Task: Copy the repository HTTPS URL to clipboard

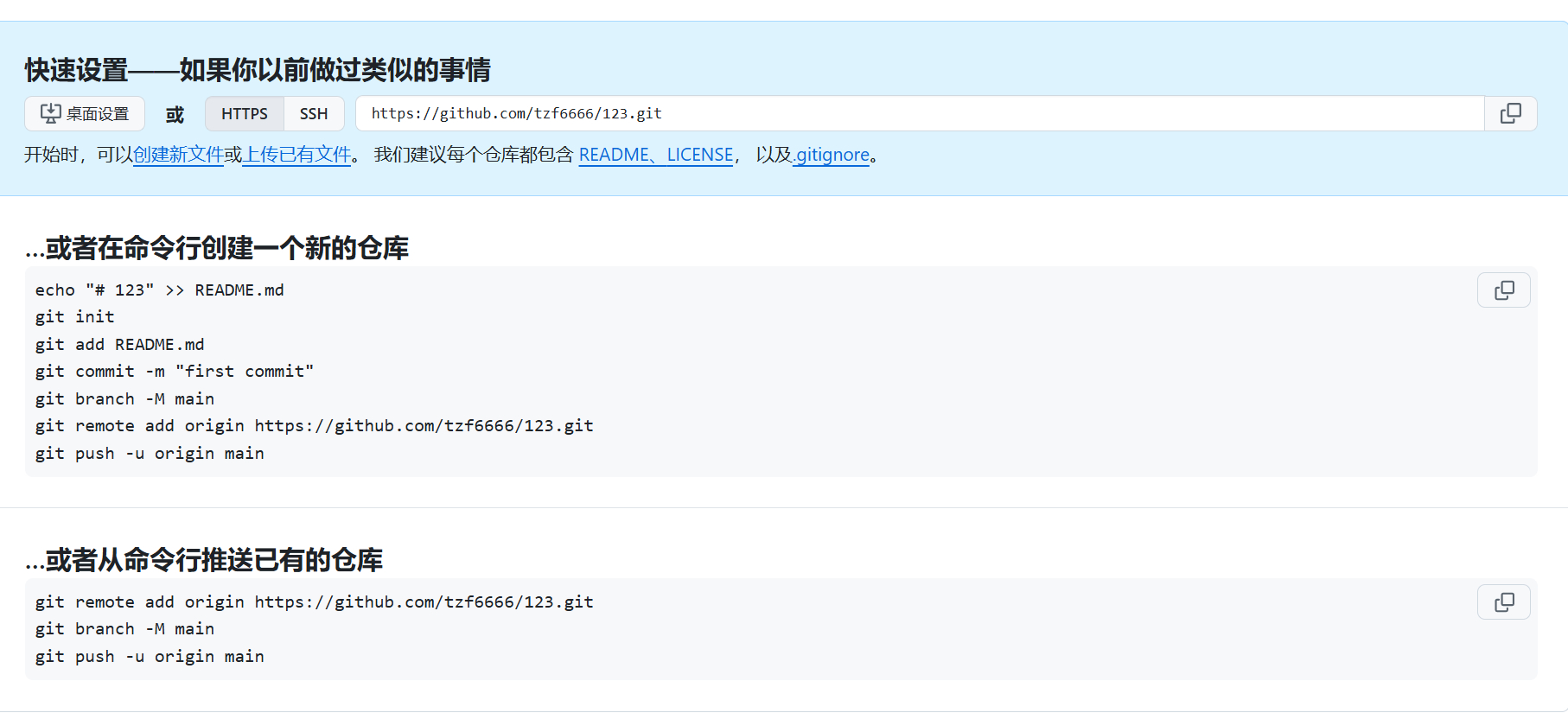Action: [1510, 113]
